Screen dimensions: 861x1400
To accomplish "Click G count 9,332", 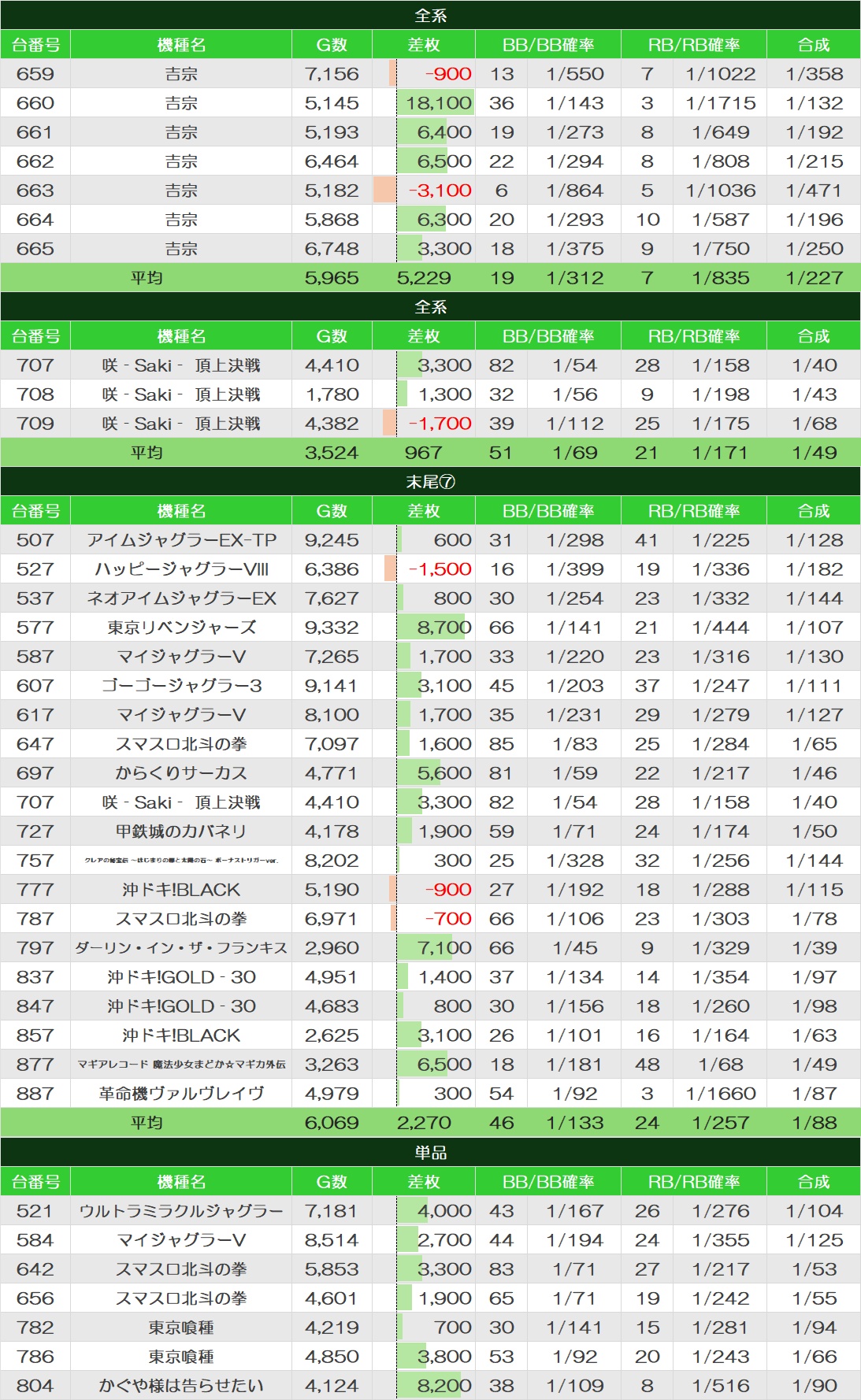I will (332, 628).
